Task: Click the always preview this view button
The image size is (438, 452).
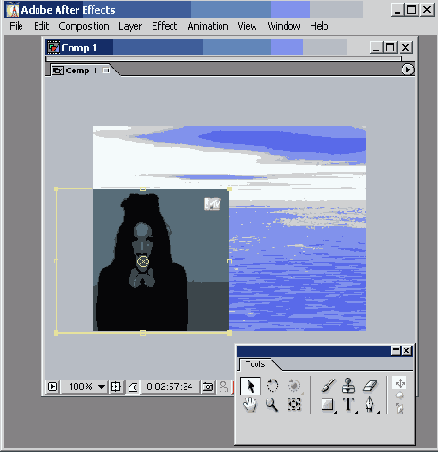Action: (53, 386)
